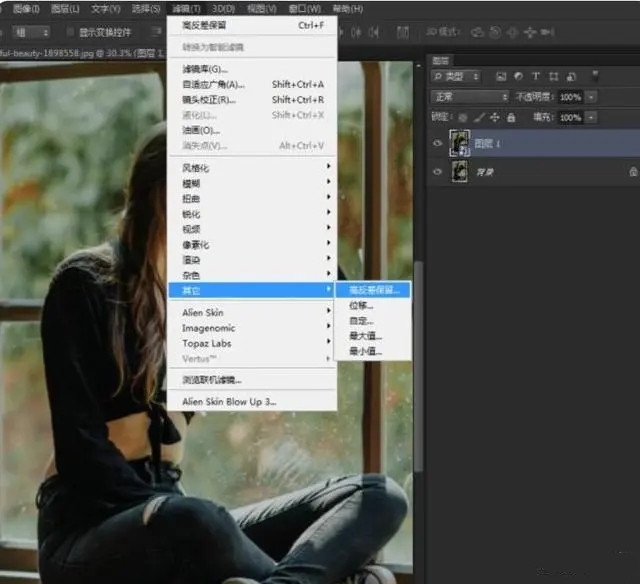Open the 正常 blend mode dropdown

(x=470, y=97)
